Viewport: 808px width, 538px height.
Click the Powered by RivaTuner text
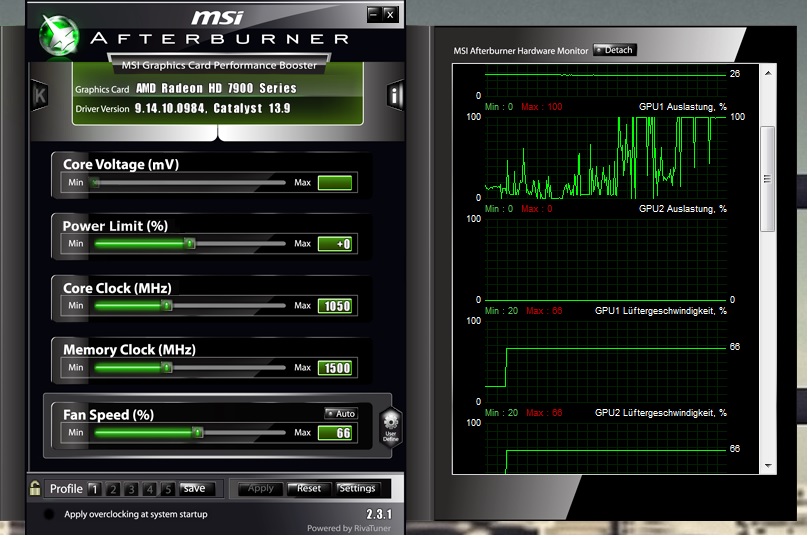[x=349, y=528]
